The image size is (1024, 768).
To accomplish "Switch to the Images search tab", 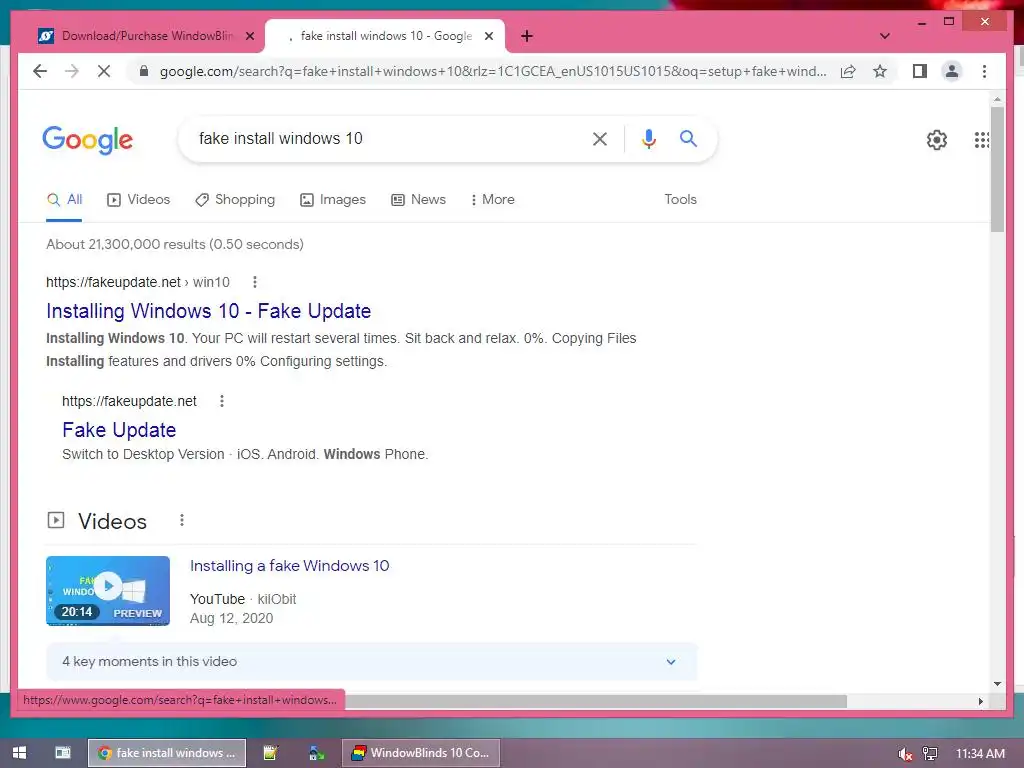I will click(x=333, y=200).
